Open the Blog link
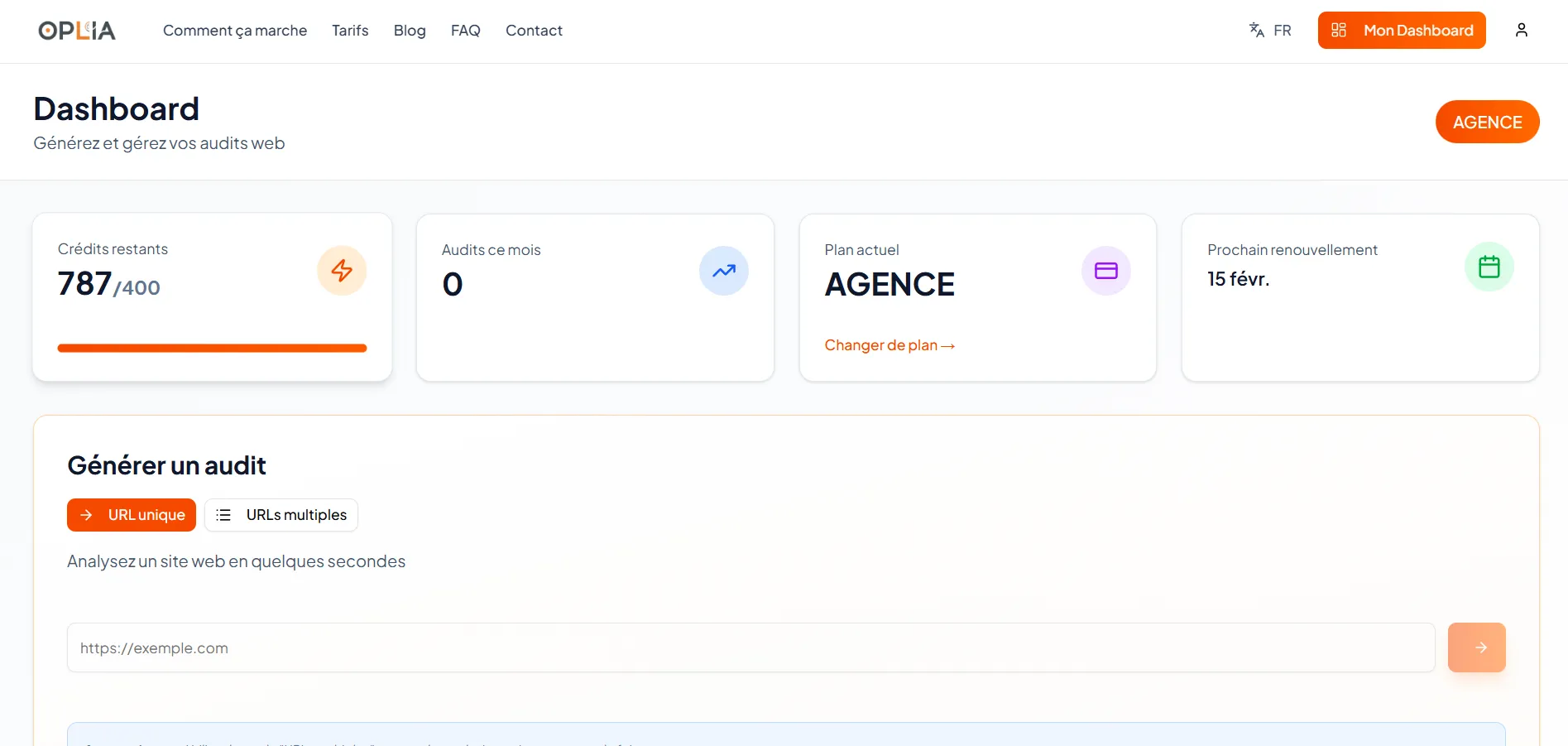The height and width of the screenshot is (746, 1568). (x=410, y=31)
